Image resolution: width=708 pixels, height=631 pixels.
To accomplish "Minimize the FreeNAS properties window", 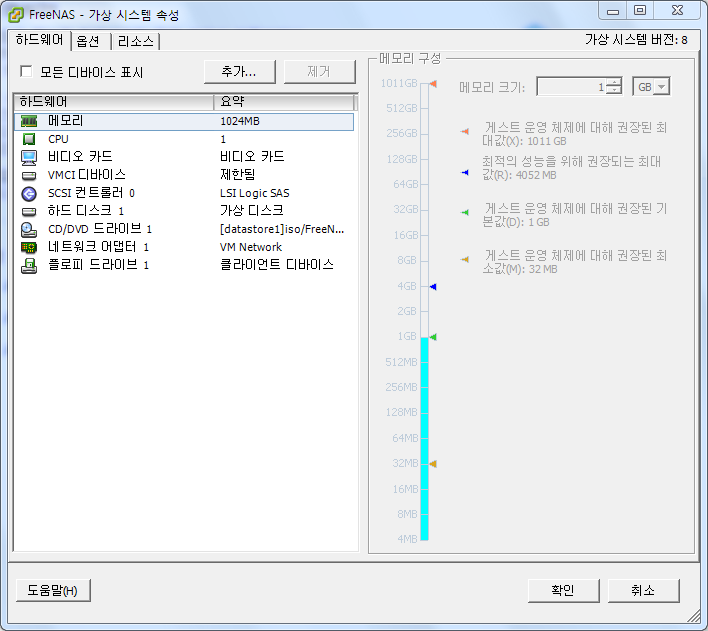I will tap(613, 11).
